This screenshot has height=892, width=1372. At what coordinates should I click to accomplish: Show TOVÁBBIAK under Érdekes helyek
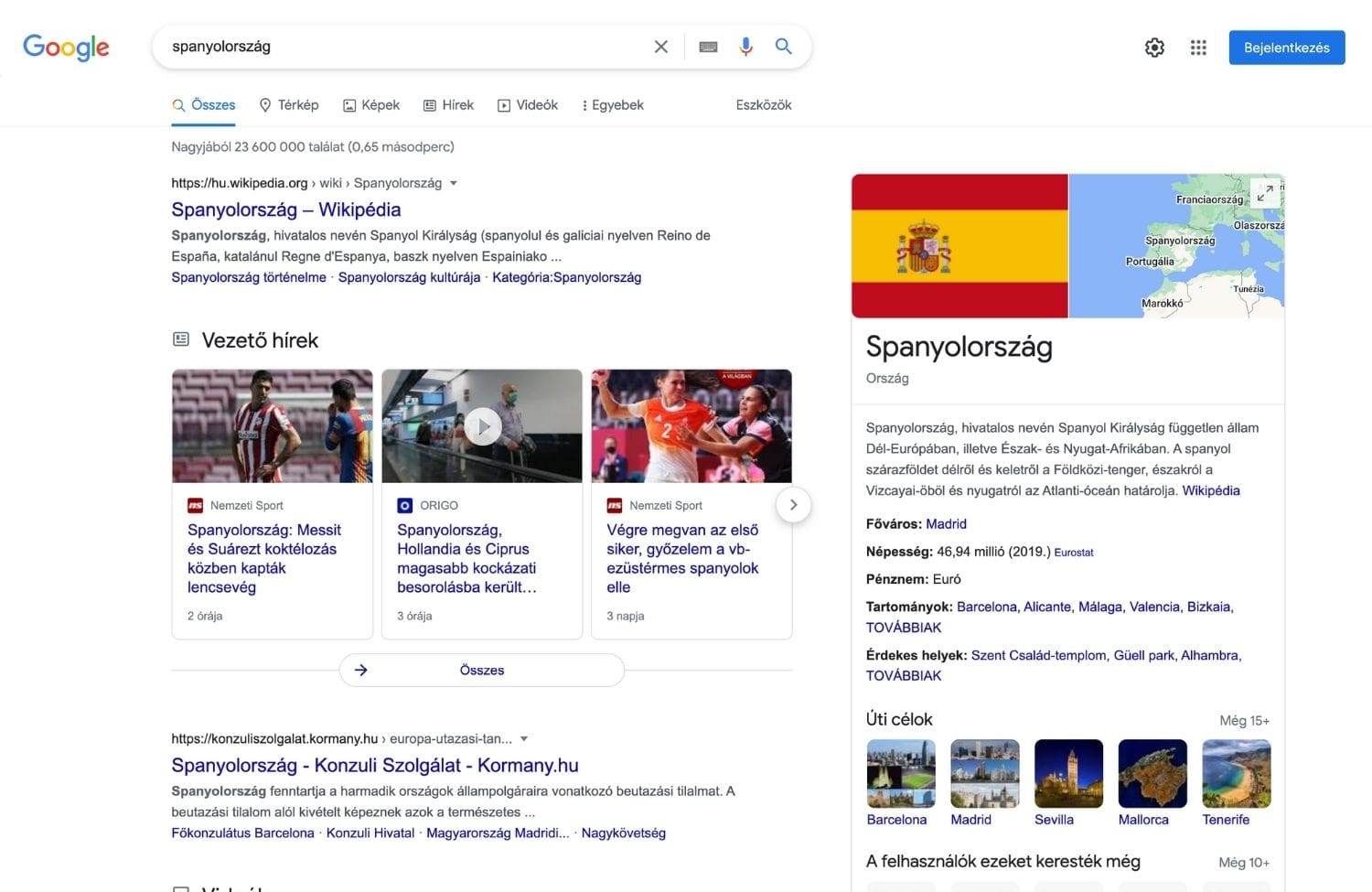[x=904, y=675]
